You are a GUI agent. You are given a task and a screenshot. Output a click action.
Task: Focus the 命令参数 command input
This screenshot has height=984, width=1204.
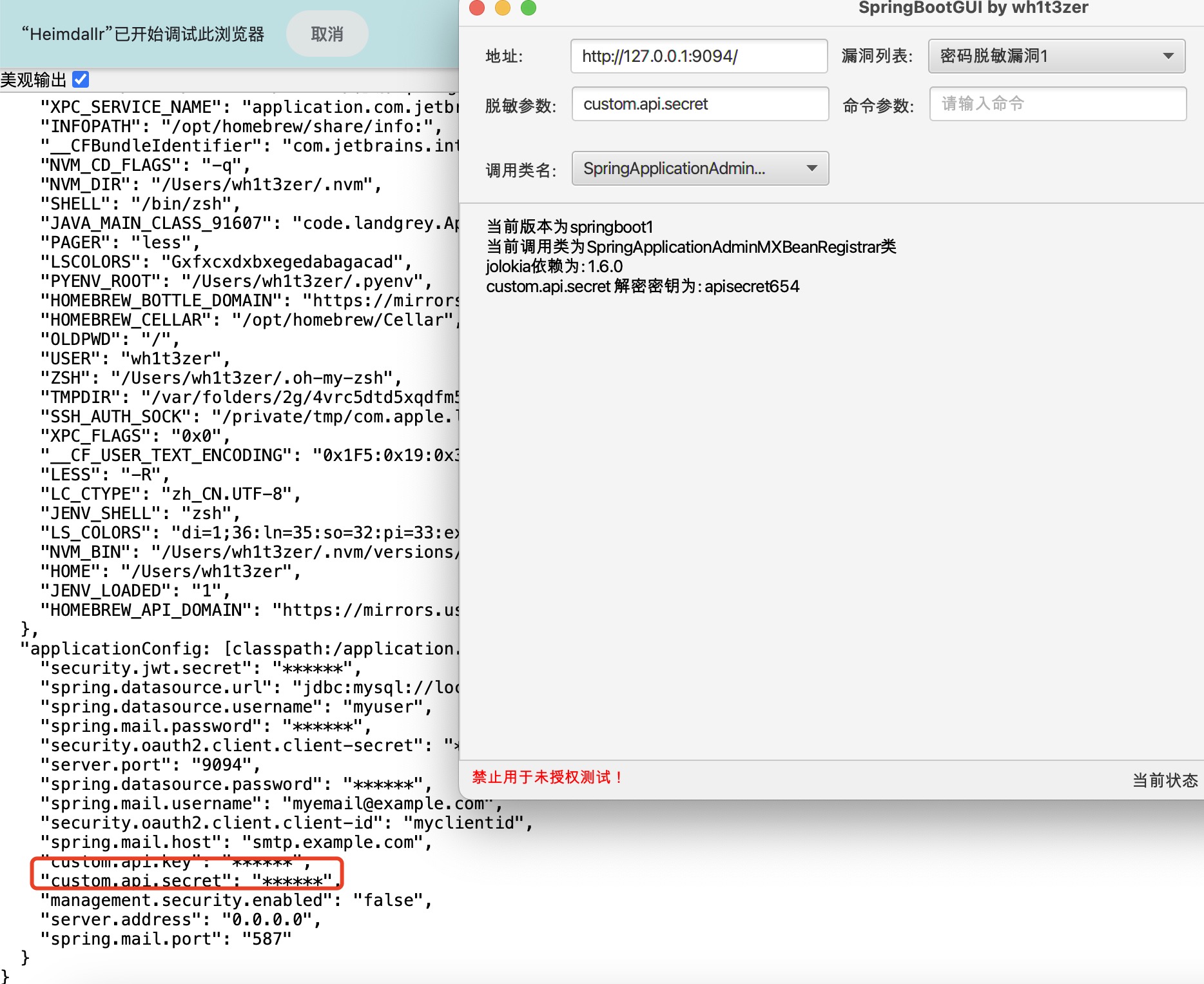[1058, 104]
